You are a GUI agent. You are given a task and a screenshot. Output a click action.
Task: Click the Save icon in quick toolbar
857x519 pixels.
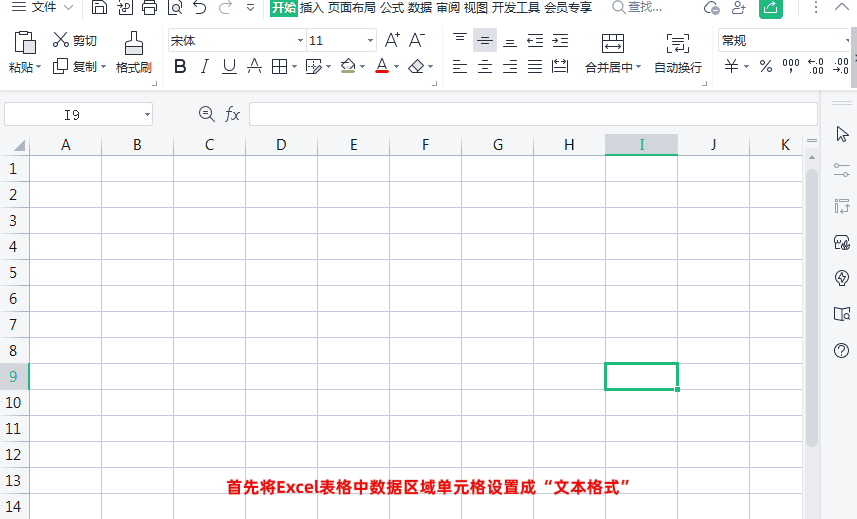[99, 7]
